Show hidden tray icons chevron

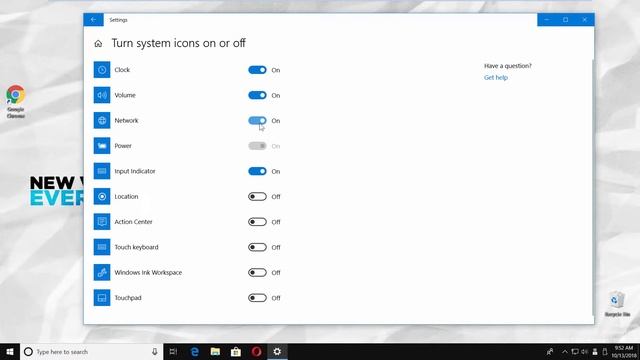tap(565, 351)
